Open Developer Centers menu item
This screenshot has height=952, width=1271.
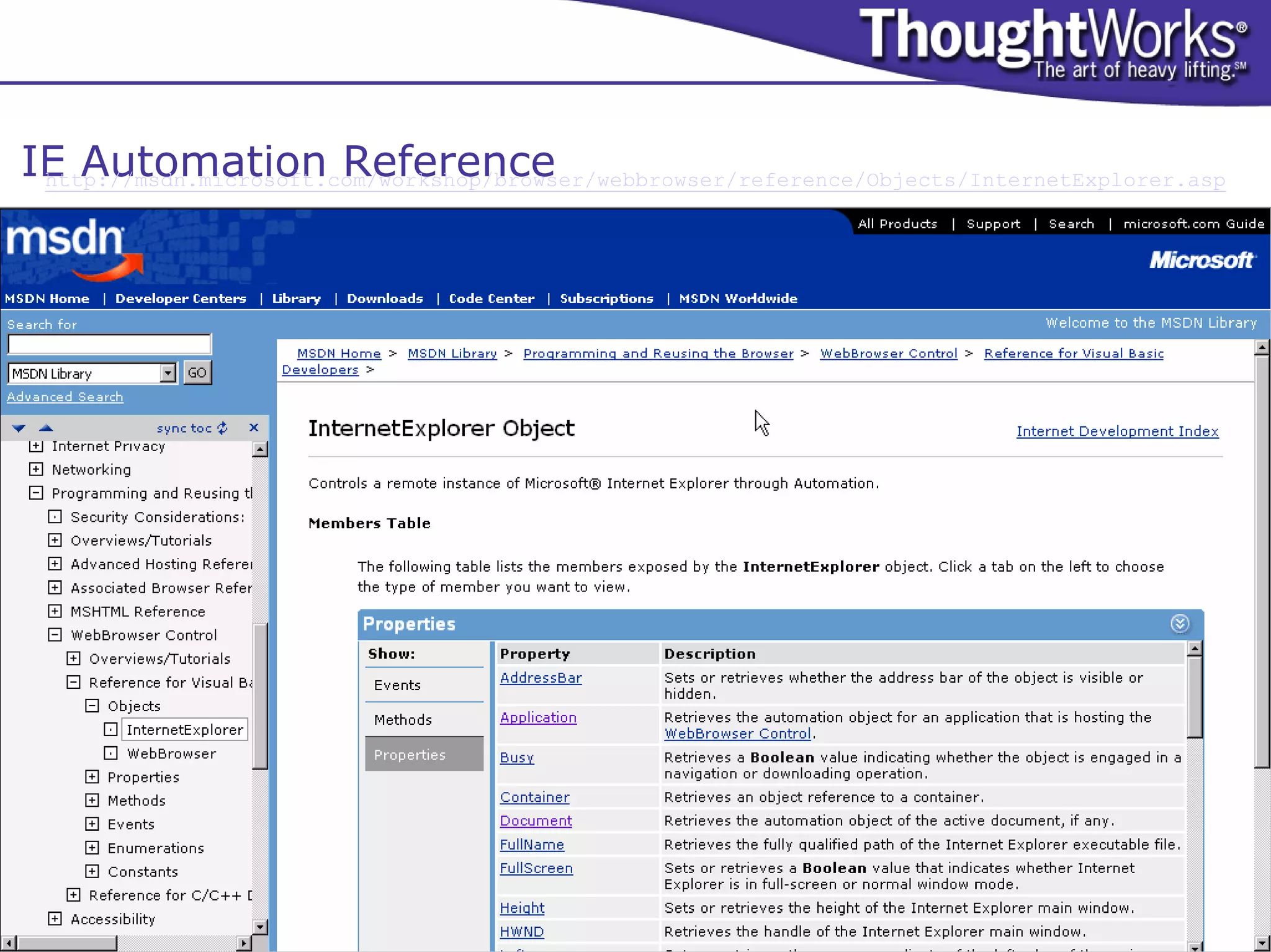click(181, 299)
